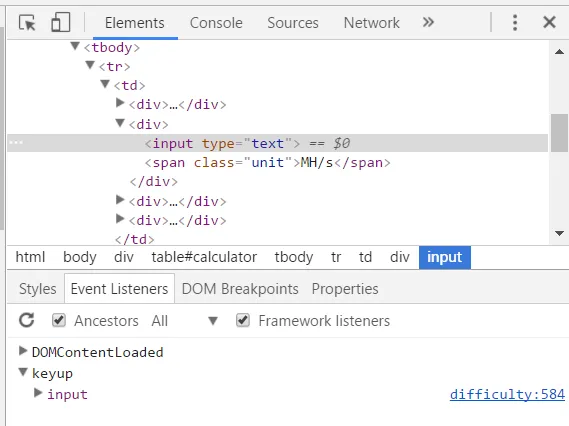Viewport: 569px width, 426px height.
Task: Toggle the device toolbar icon
Action: (60, 22)
